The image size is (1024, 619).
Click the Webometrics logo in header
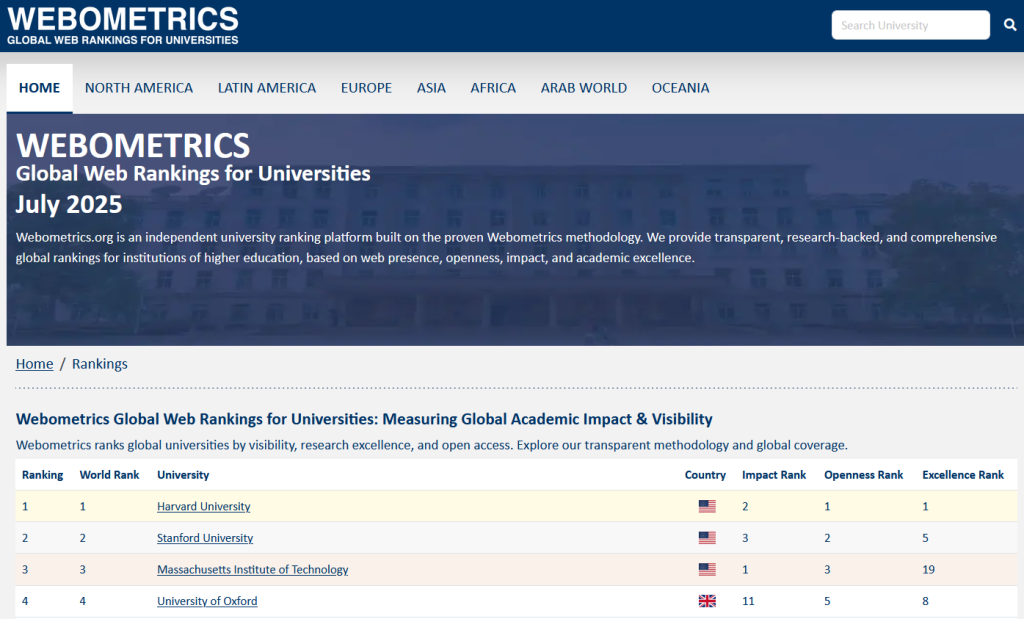123,25
